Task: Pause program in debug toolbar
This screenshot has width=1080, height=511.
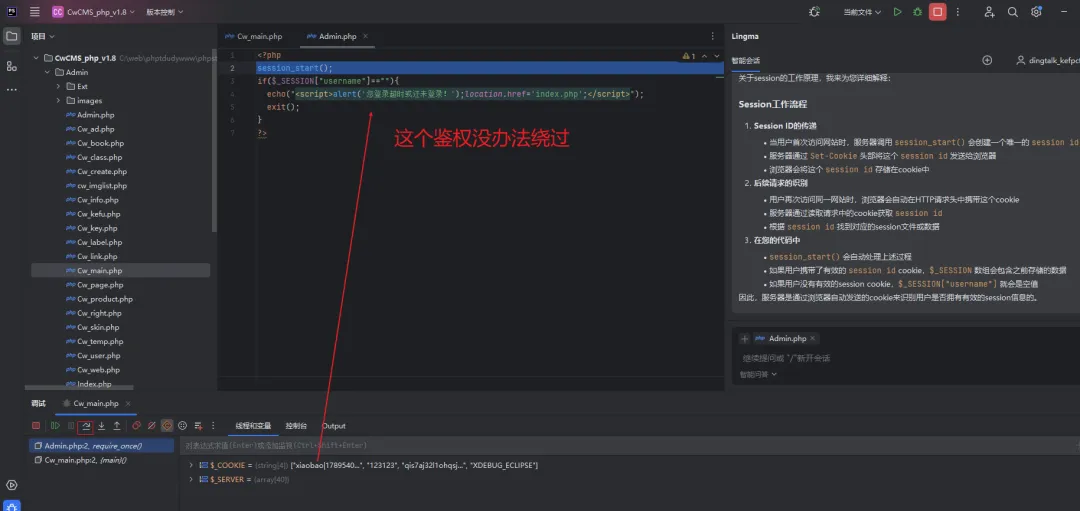Action: pos(71,426)
